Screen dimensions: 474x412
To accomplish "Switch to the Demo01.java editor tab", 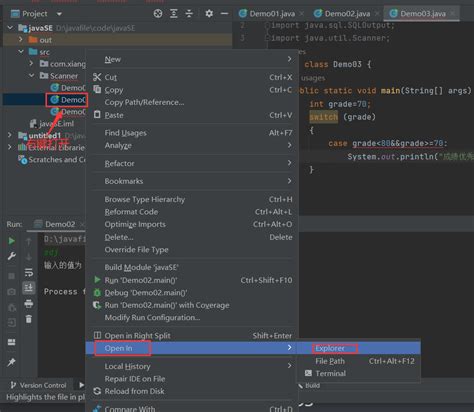I will tap(272, 14).
